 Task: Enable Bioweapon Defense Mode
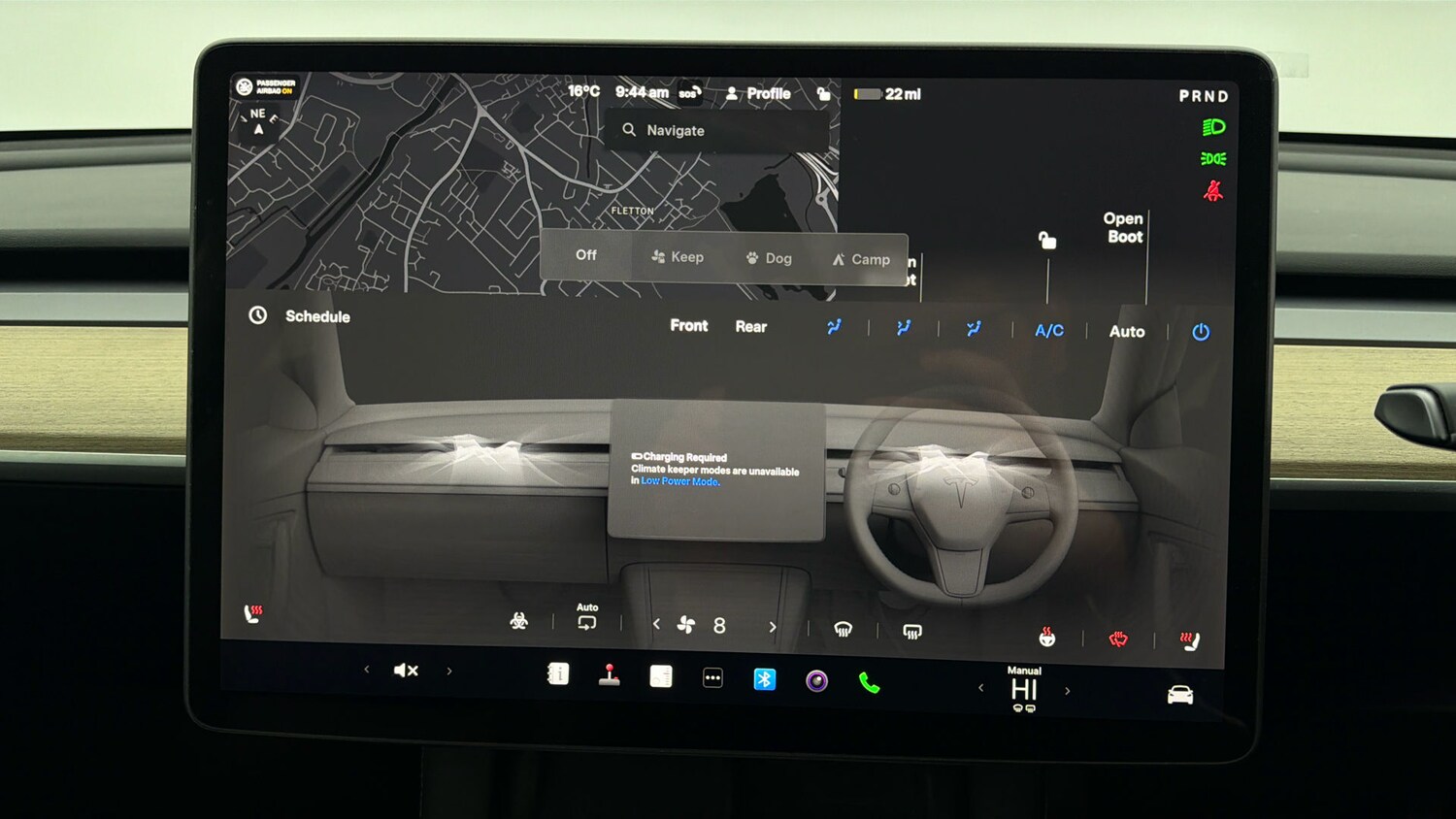(x=519, y=623)
